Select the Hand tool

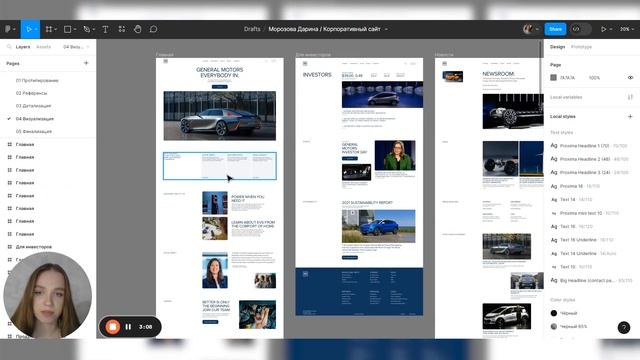coord(138,29)
